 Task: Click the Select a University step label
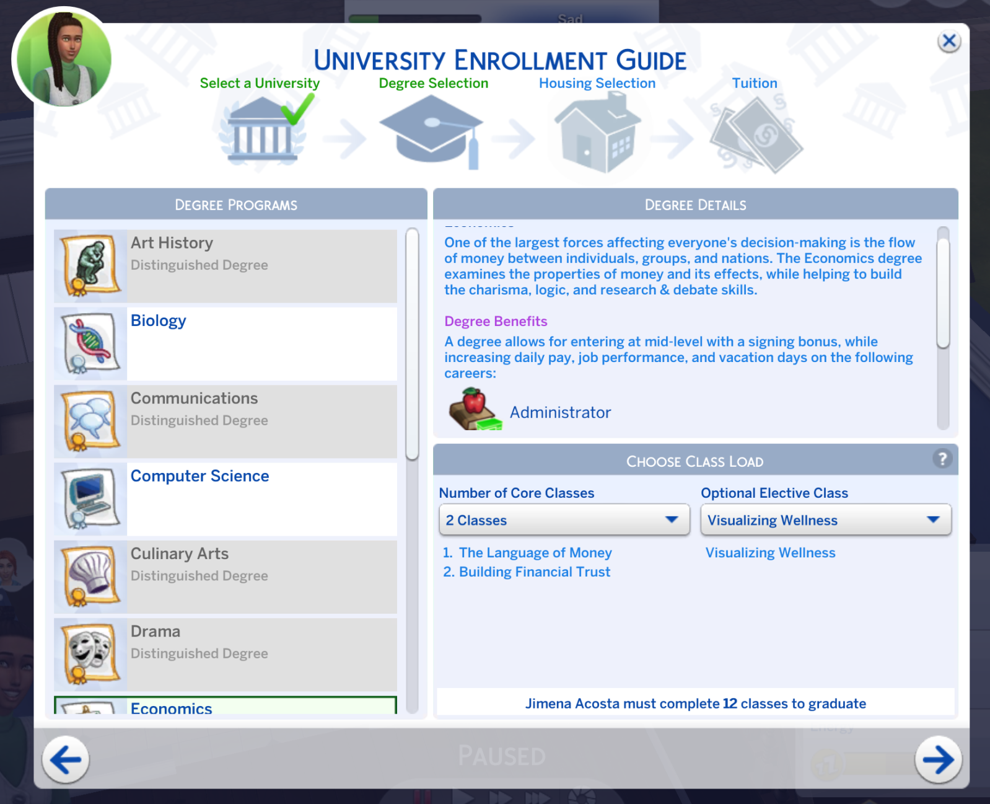click(259, 83)
